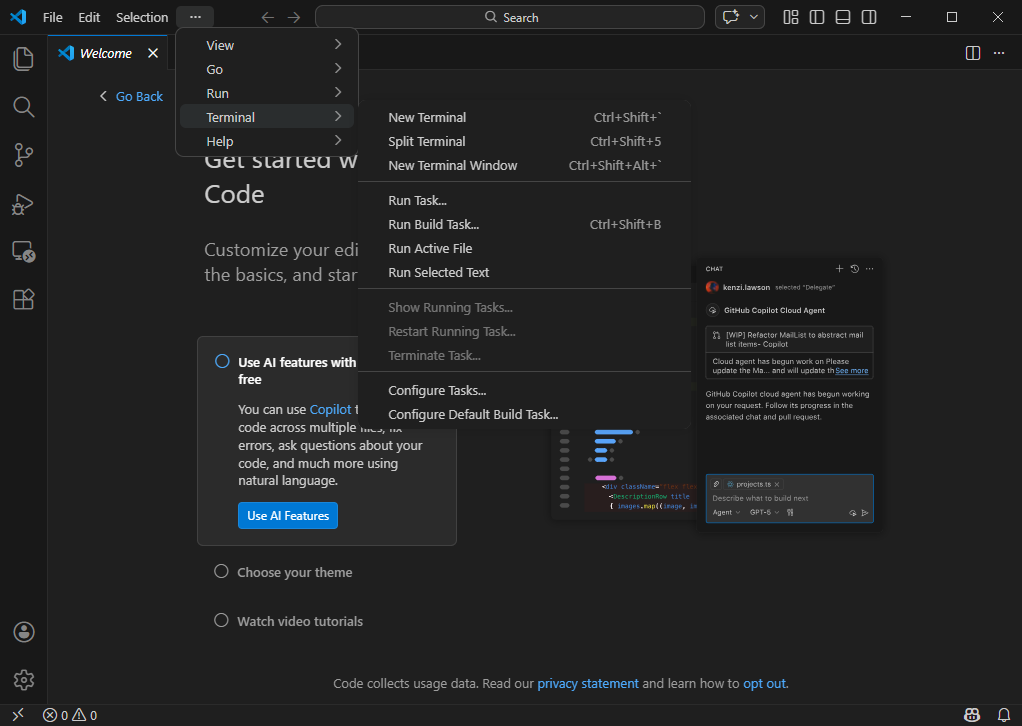Select the 'Choose your theme' step
This screenshot has height=726, width=1022.
click(294, 572)
